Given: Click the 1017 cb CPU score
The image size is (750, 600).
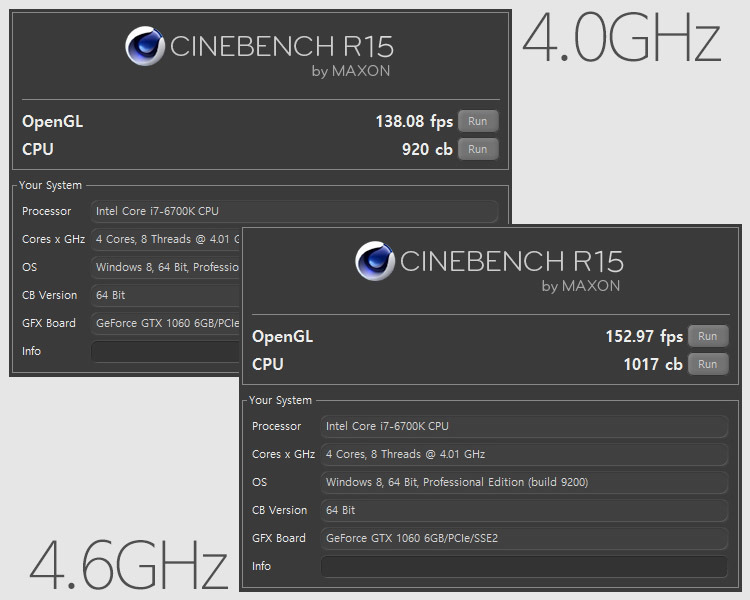Looking at the screenshot, I should click(x=653, y=364).
